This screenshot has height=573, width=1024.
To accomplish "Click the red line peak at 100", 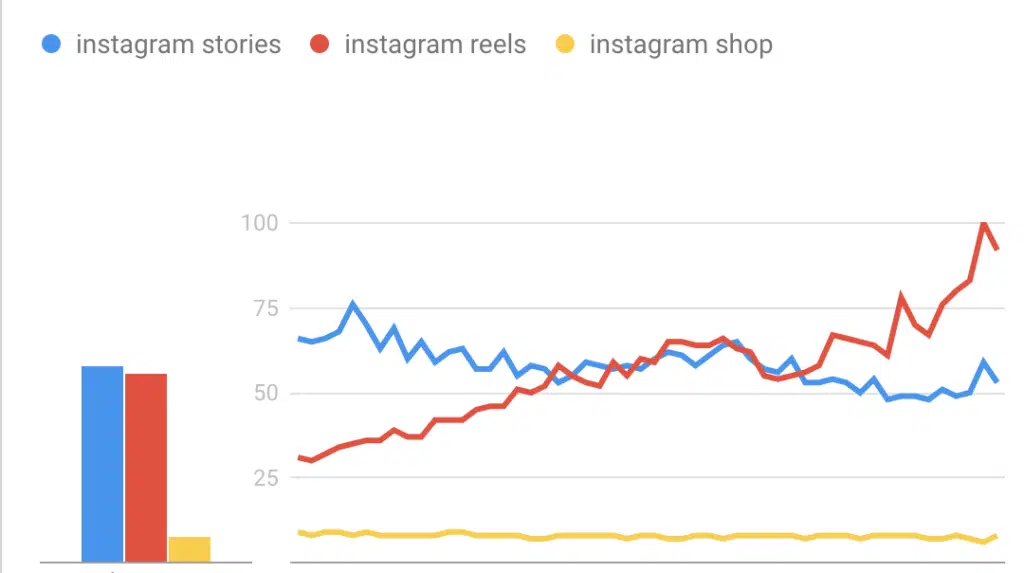I will (x=984, y=224).
